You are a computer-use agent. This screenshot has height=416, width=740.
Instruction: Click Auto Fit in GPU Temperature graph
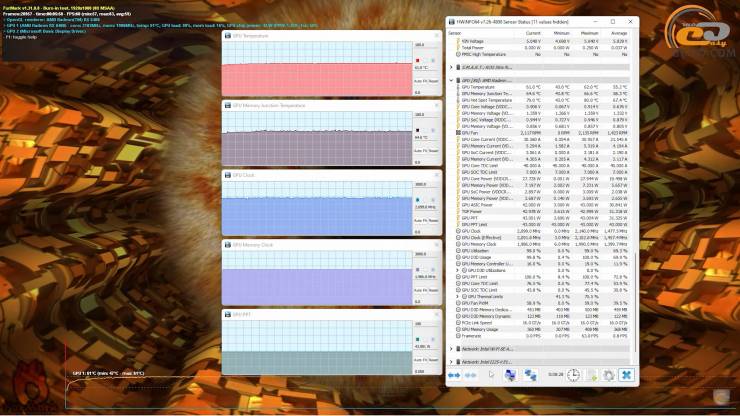coord(419,82)
